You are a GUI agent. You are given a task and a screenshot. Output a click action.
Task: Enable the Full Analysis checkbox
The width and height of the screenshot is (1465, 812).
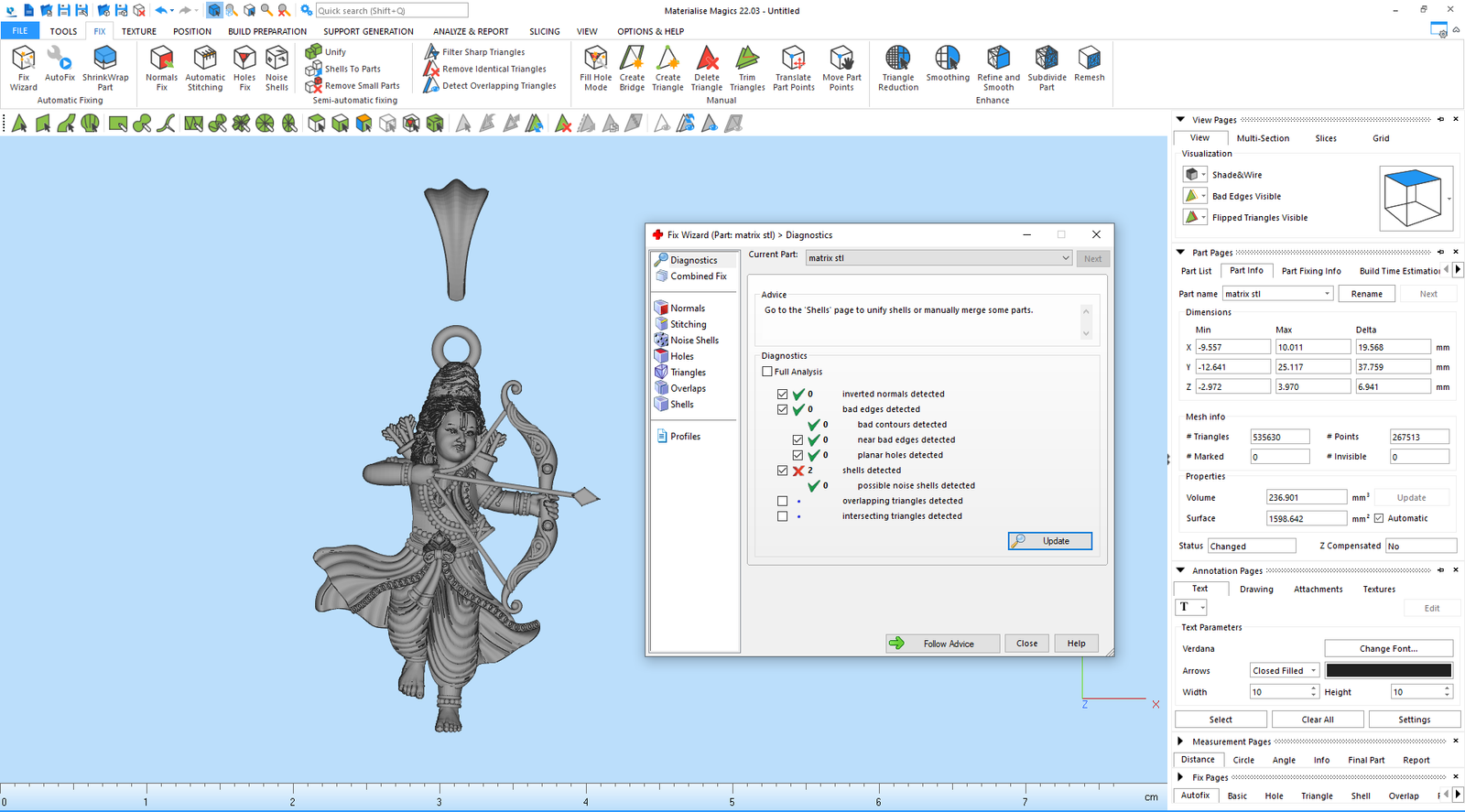tap(767, 372)
